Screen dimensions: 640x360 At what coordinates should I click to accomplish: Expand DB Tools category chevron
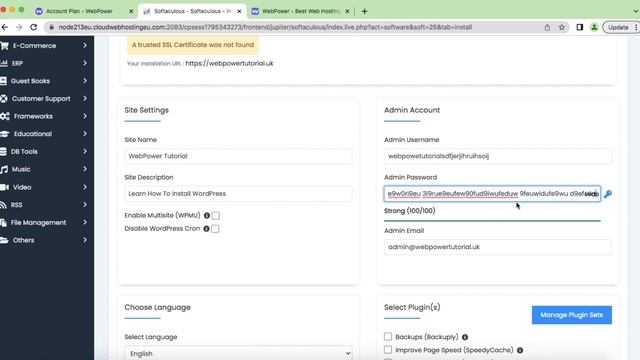click(x=85, y=151)
